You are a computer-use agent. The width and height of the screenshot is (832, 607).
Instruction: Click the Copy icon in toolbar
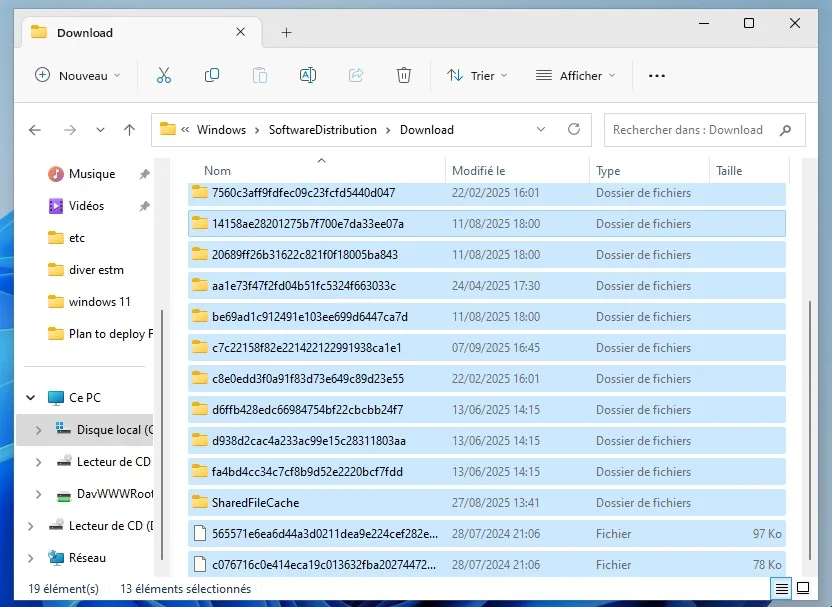pyautogui.click(x=212, y=75)
